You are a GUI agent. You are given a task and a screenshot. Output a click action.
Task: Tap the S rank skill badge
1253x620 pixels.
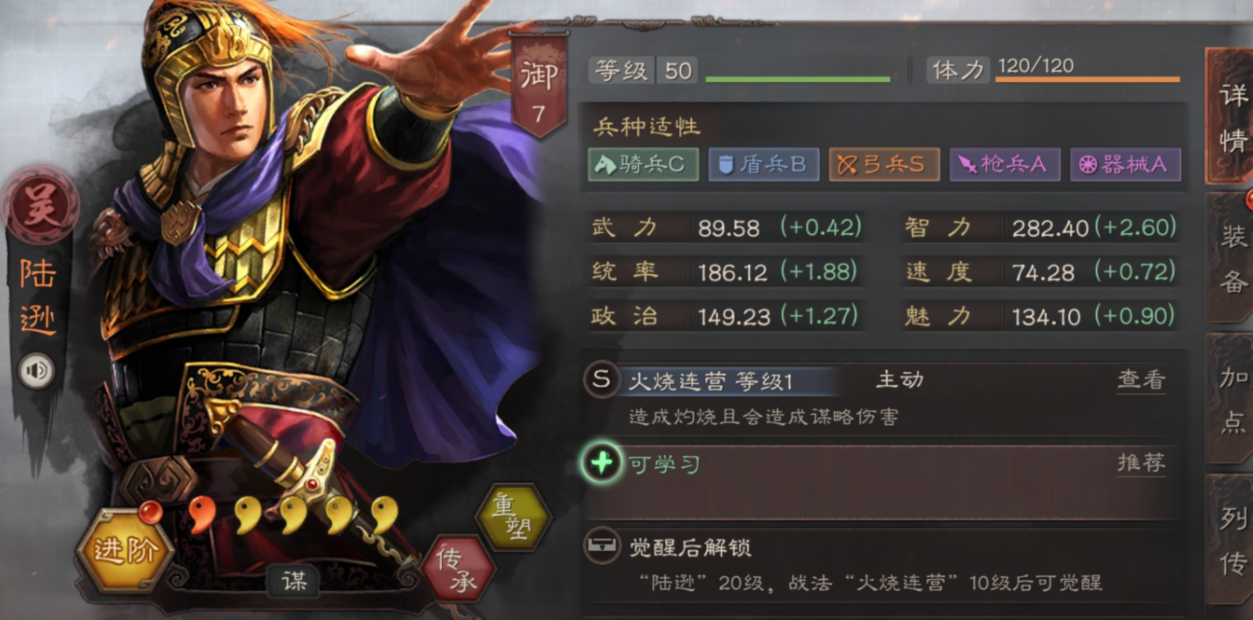click(x=600, y=380)
